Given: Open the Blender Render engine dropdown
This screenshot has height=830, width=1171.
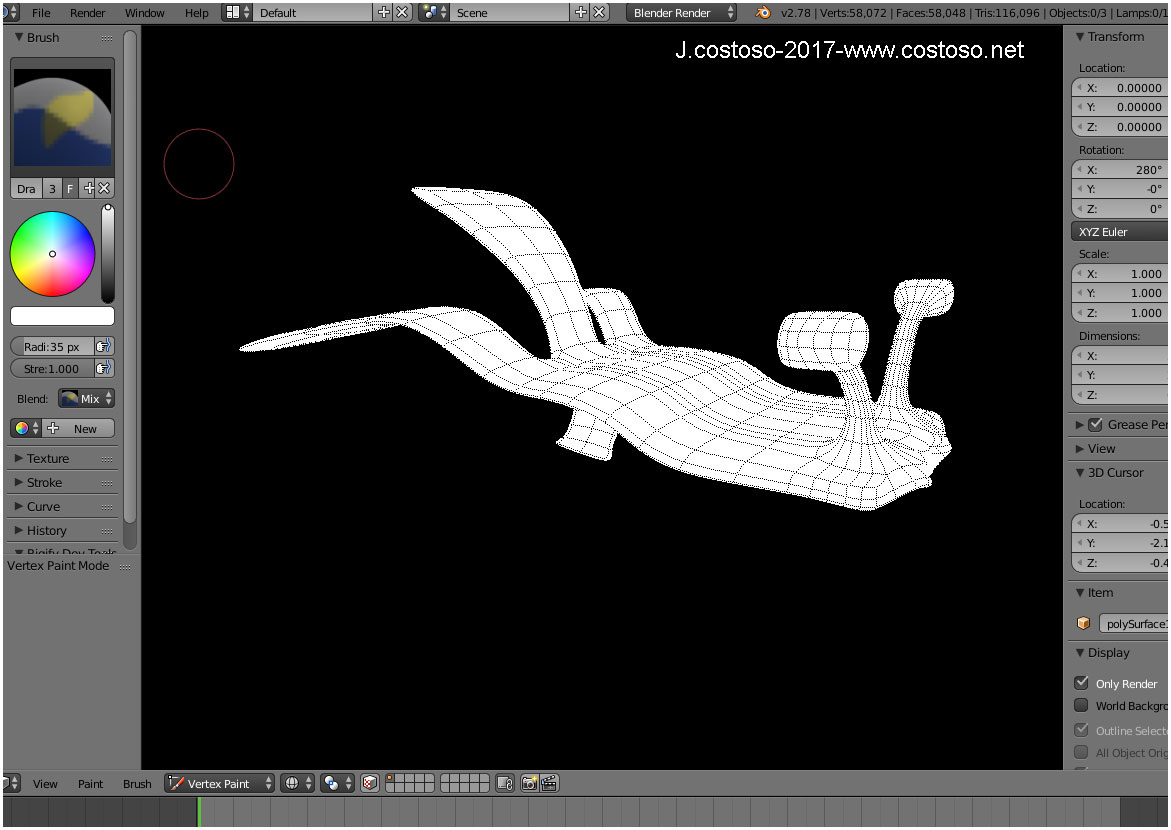Looking at the screenshot, I should click(x=682, y=13).
